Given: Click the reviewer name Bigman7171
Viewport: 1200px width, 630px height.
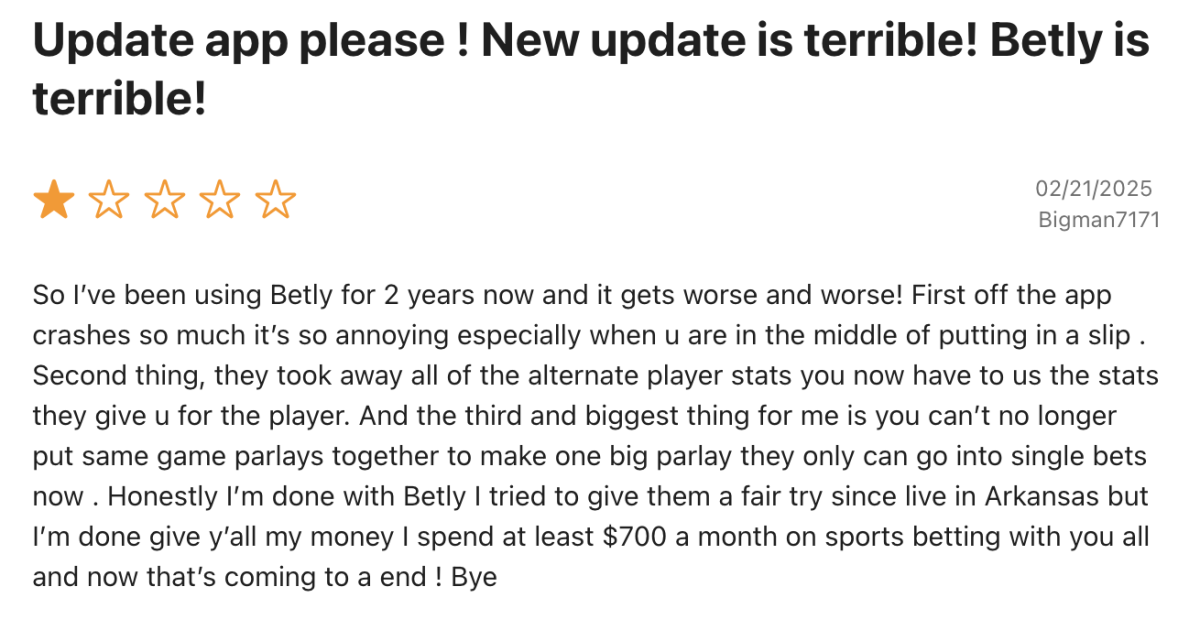Looking at the screenshot, I should [1099, 219].
